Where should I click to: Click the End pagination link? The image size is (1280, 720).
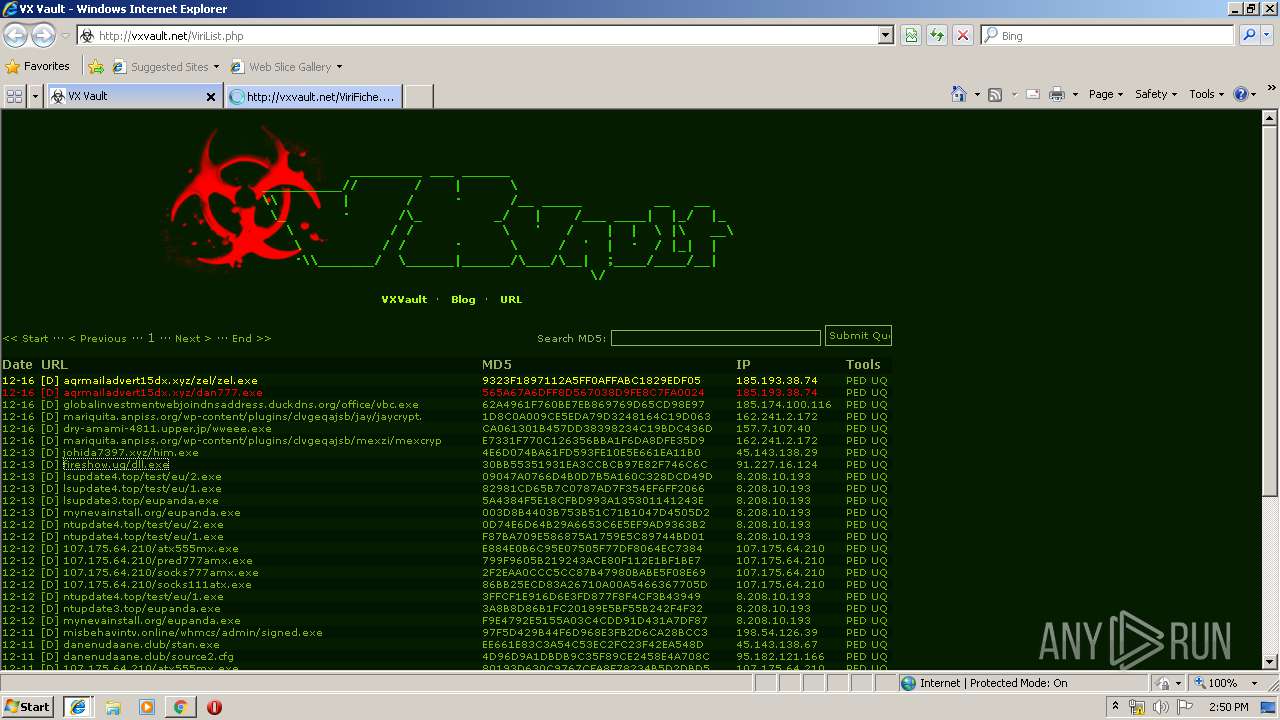click(251, 339)
